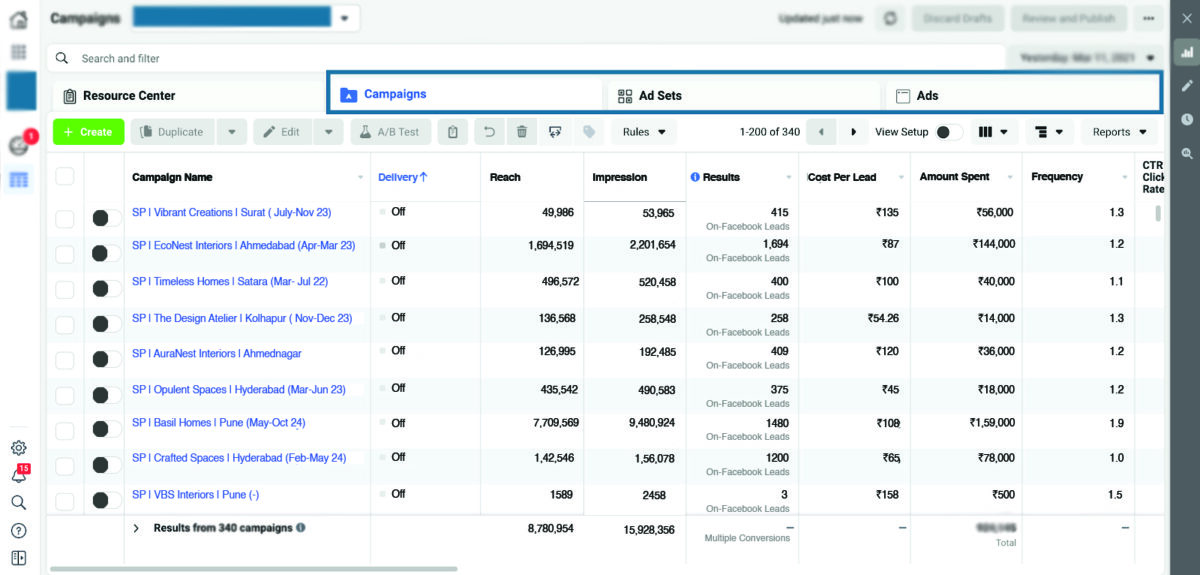The image size is (1200, 575).
Task: Open the clock history icon on right rail
Action: coord(1187,119)
